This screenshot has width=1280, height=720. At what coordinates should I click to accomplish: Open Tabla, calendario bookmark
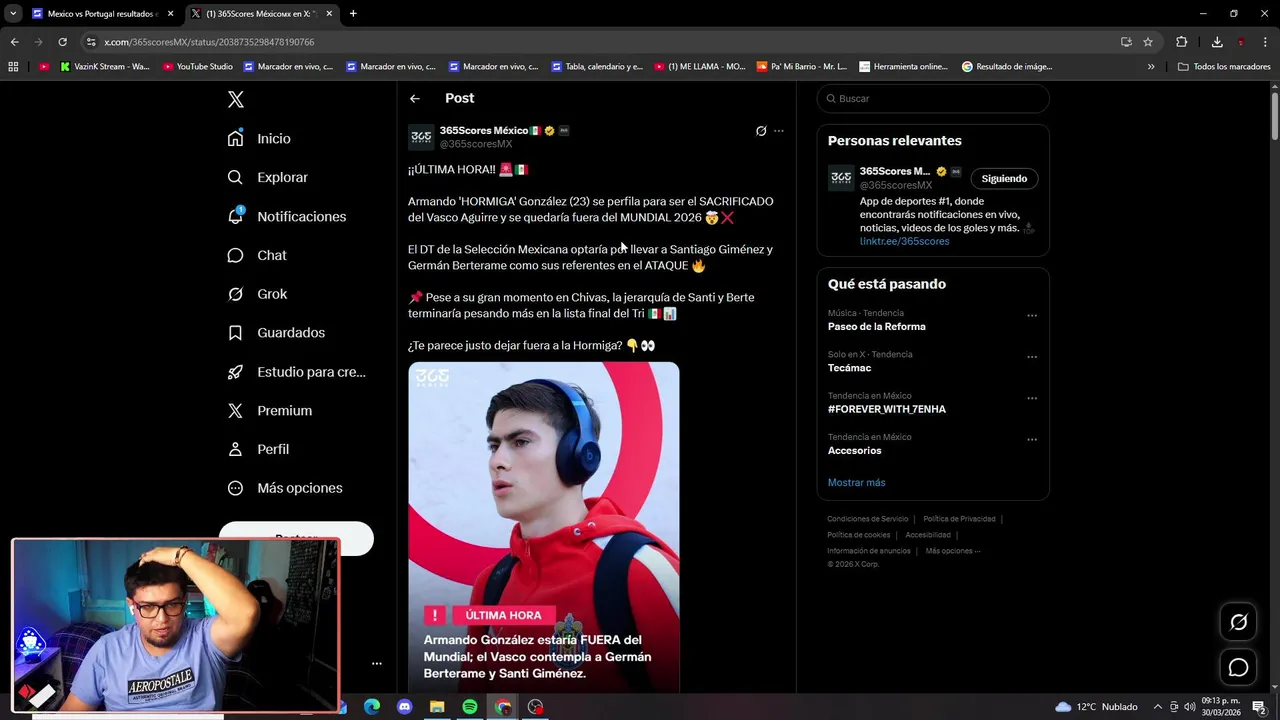coord(596,67)
